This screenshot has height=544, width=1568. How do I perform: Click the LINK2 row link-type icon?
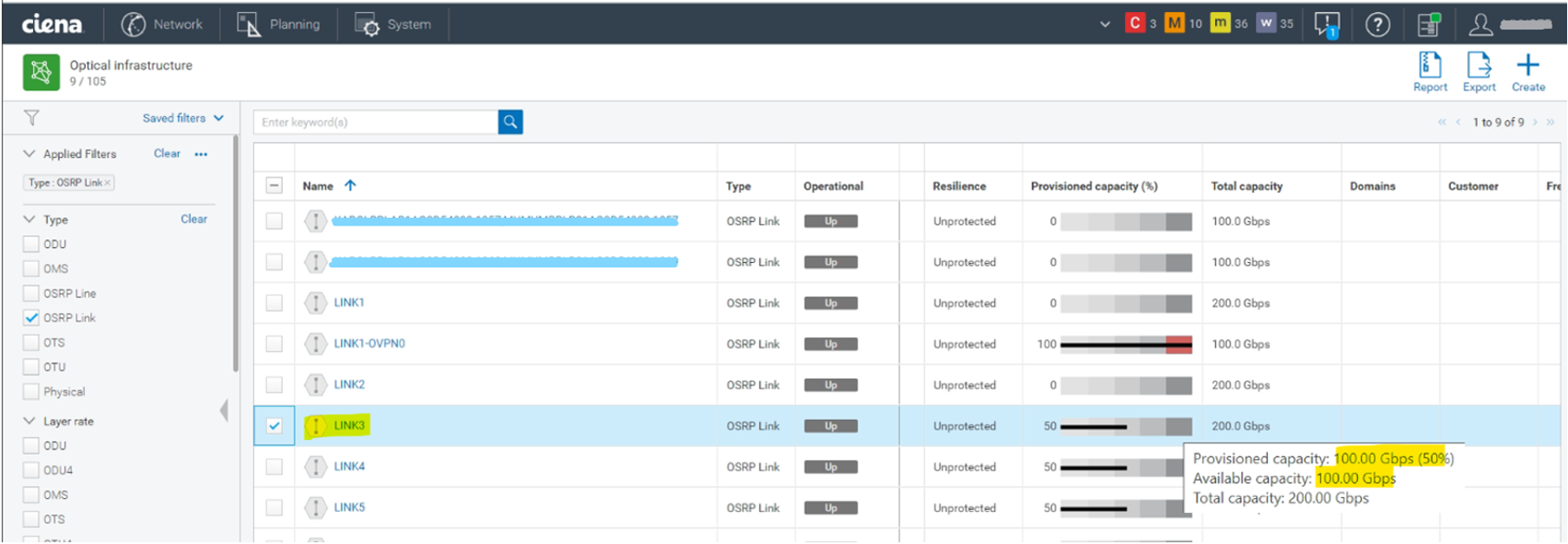point(316,384)
